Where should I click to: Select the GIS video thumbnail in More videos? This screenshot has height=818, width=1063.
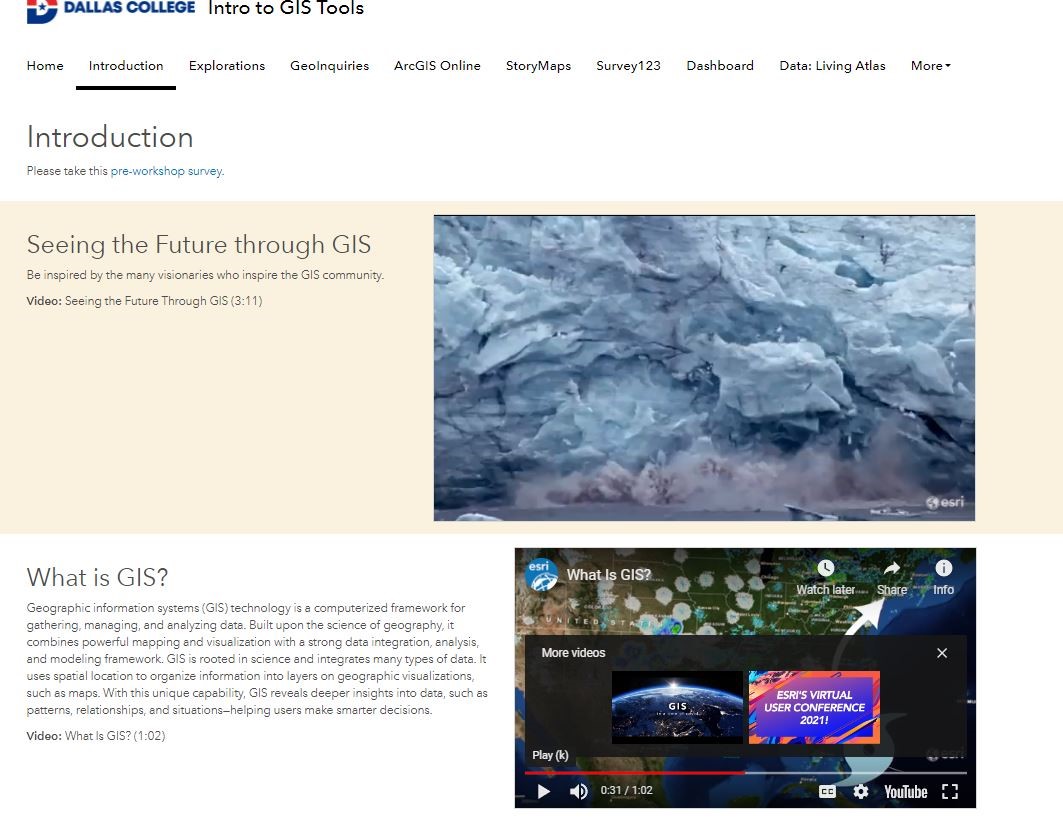click(678, 706)
